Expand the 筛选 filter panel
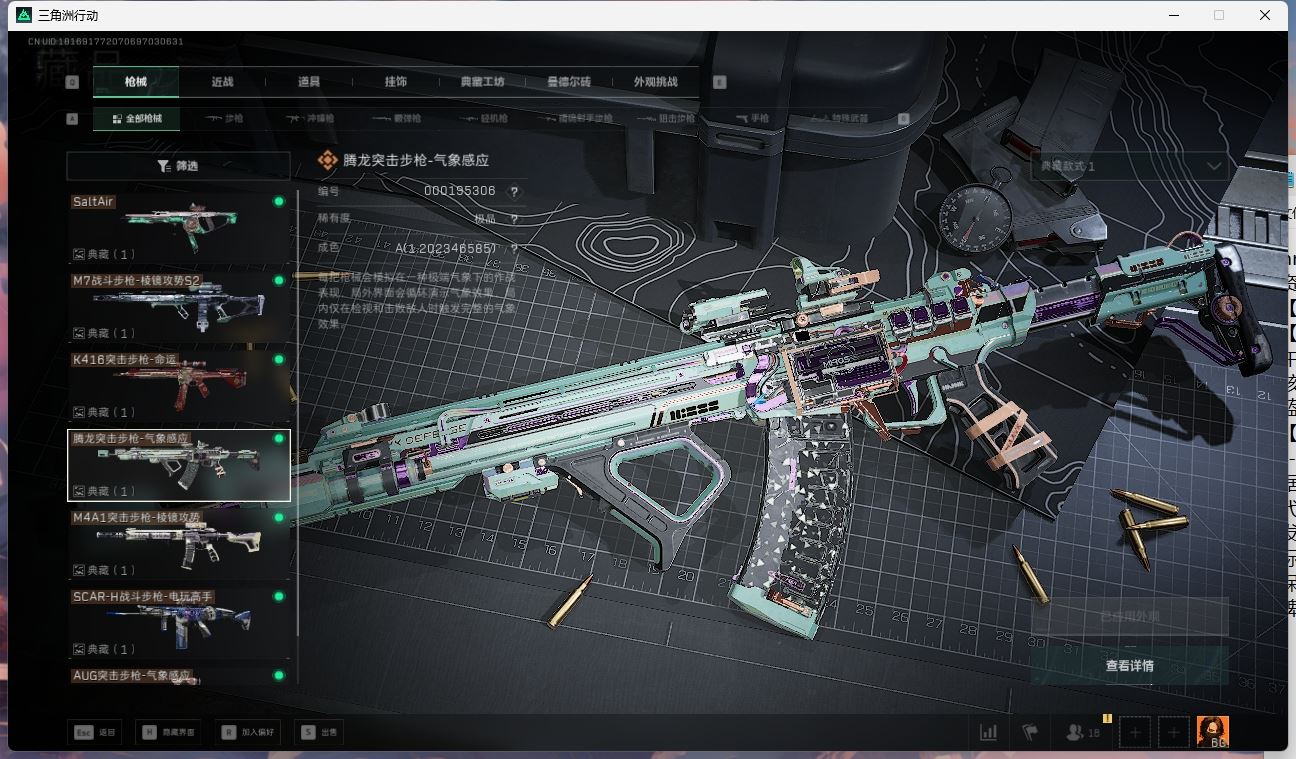Image resolution: width=1296 pixels, height=759 pixels. coord(179,165)
